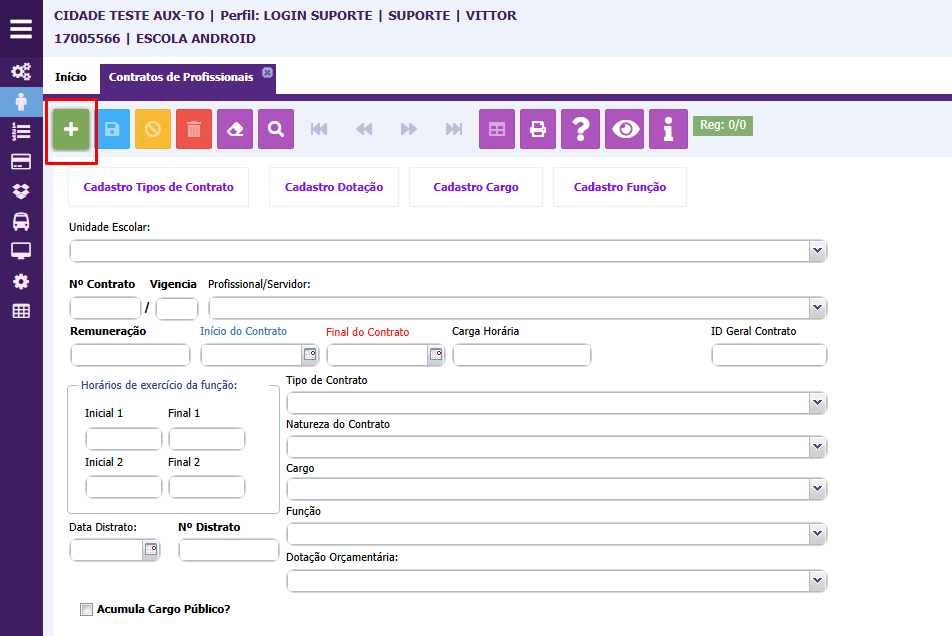Open the Tipo de Contrato dropdown
This screenshot has width=952, height=636.
(x=817, y=402)
